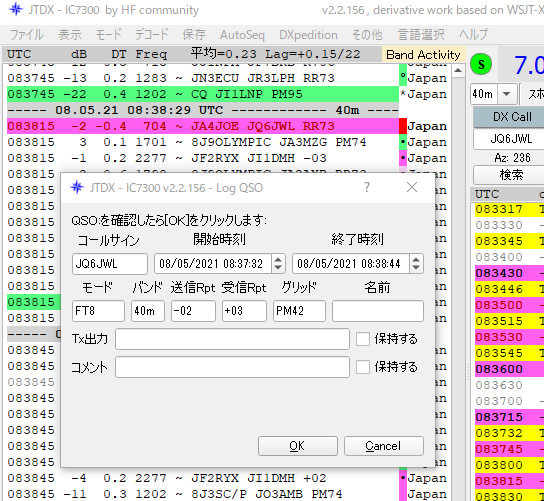Click the Az: 236 label
Screen dimensions: 544x501
pyautogui.click(x=512, y=158)
